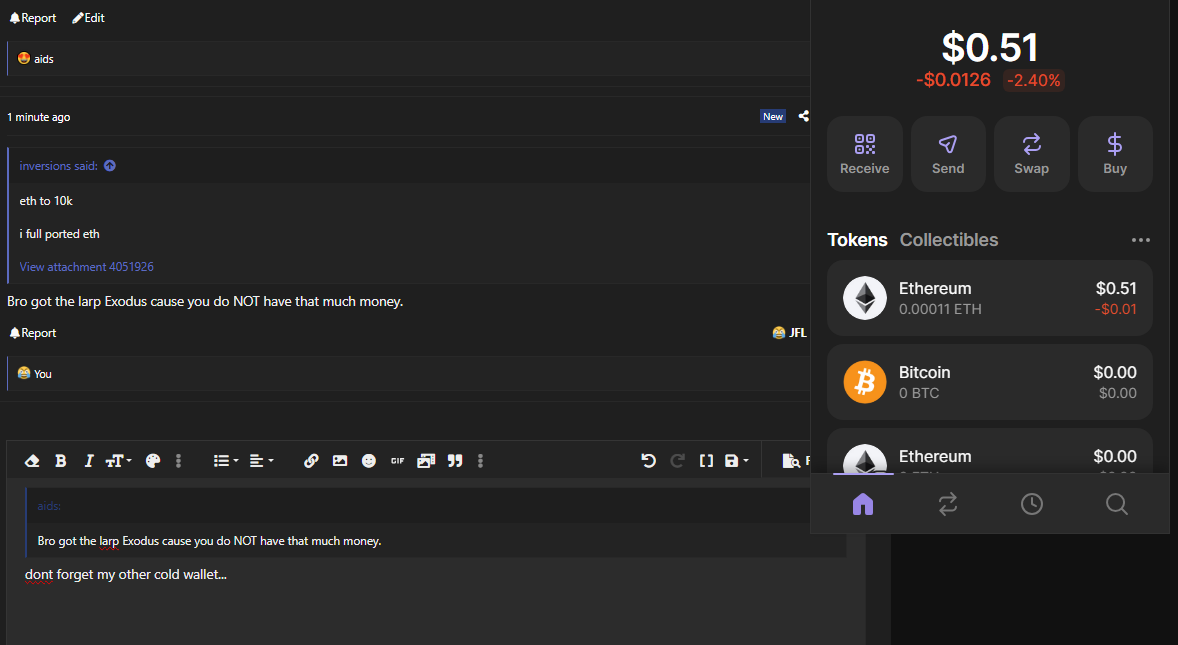Click the JFL reaction button
The image size is (1178, 645).
click(x=789, y=333)
